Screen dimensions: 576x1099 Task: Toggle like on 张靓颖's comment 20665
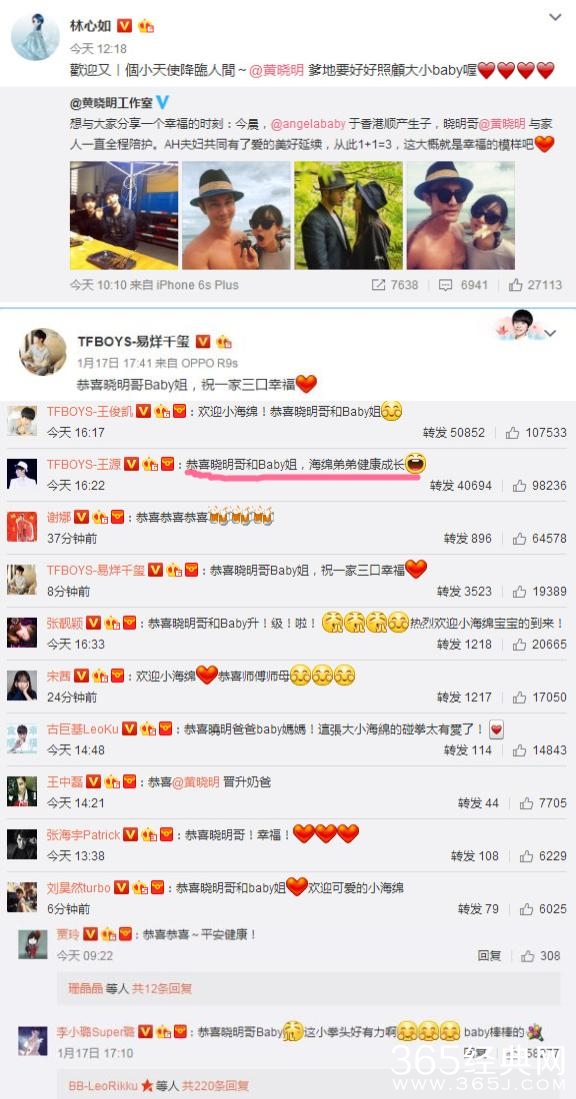click(519, 644)
